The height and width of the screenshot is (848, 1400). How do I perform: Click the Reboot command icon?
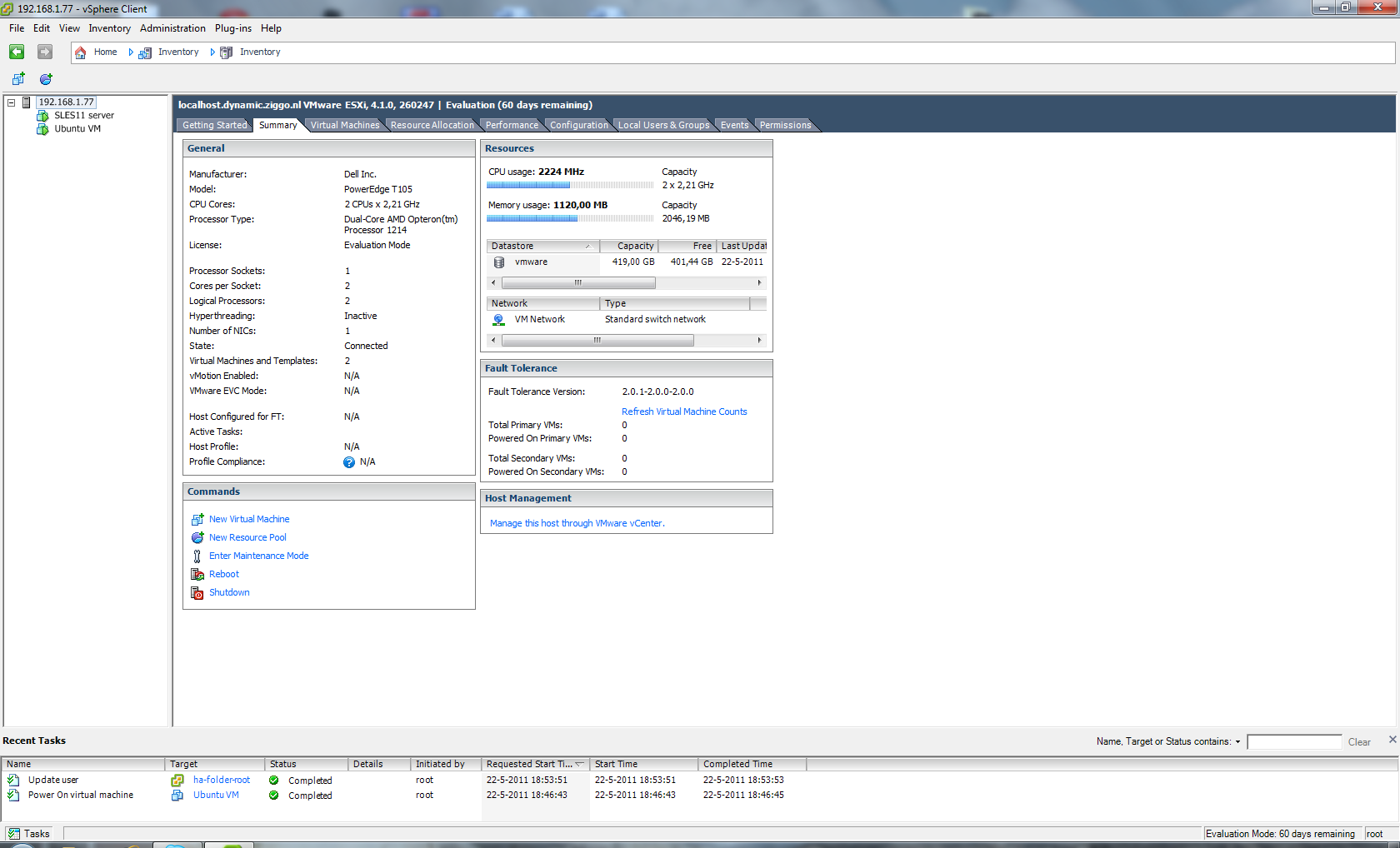(197, 575)
